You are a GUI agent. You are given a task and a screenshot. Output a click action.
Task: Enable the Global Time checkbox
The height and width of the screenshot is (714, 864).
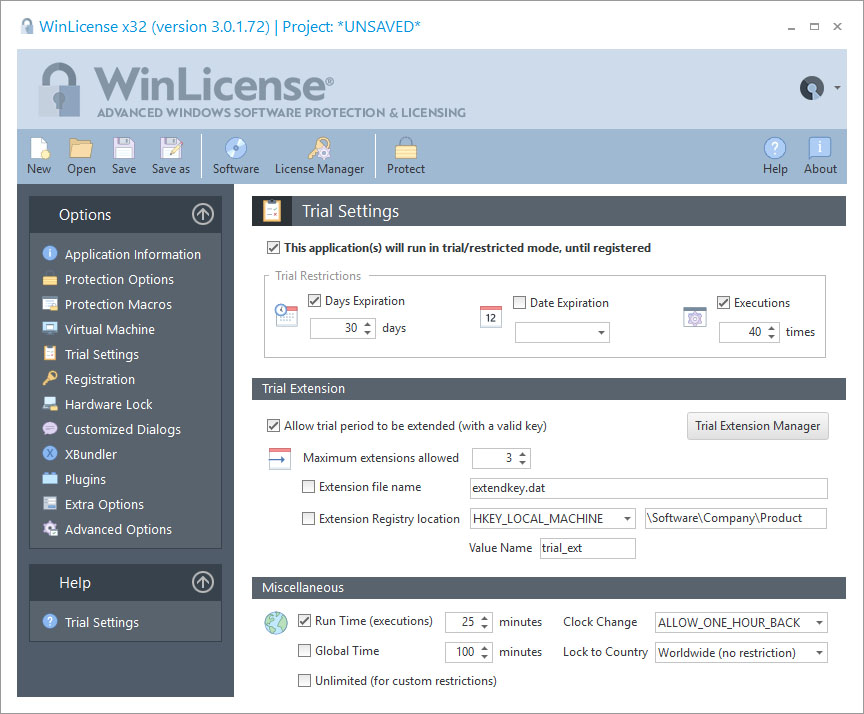pos(304,651)
